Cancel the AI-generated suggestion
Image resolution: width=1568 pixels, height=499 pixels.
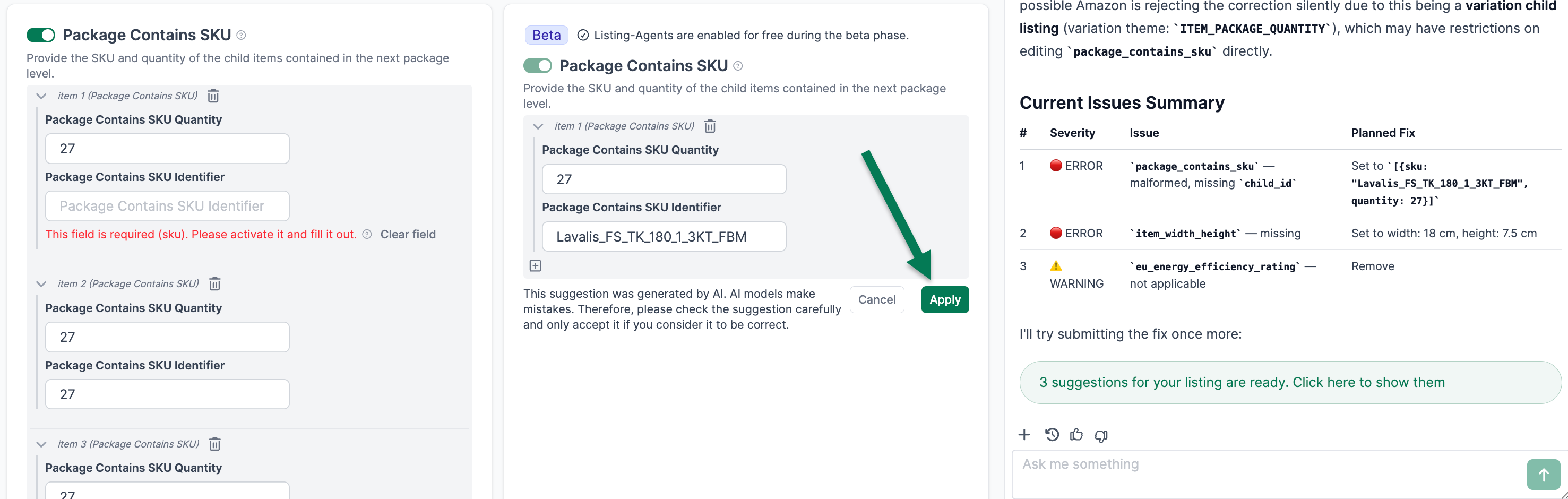tap(876, 299)
